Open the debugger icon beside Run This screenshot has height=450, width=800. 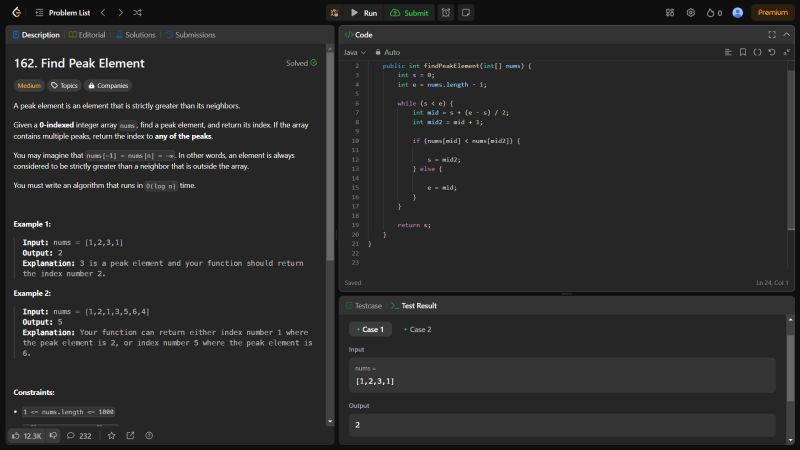334,13
